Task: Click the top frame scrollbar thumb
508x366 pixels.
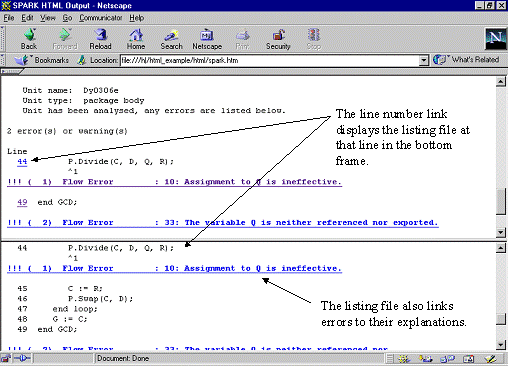Action: pyautogui.click(x=501, y=202)
